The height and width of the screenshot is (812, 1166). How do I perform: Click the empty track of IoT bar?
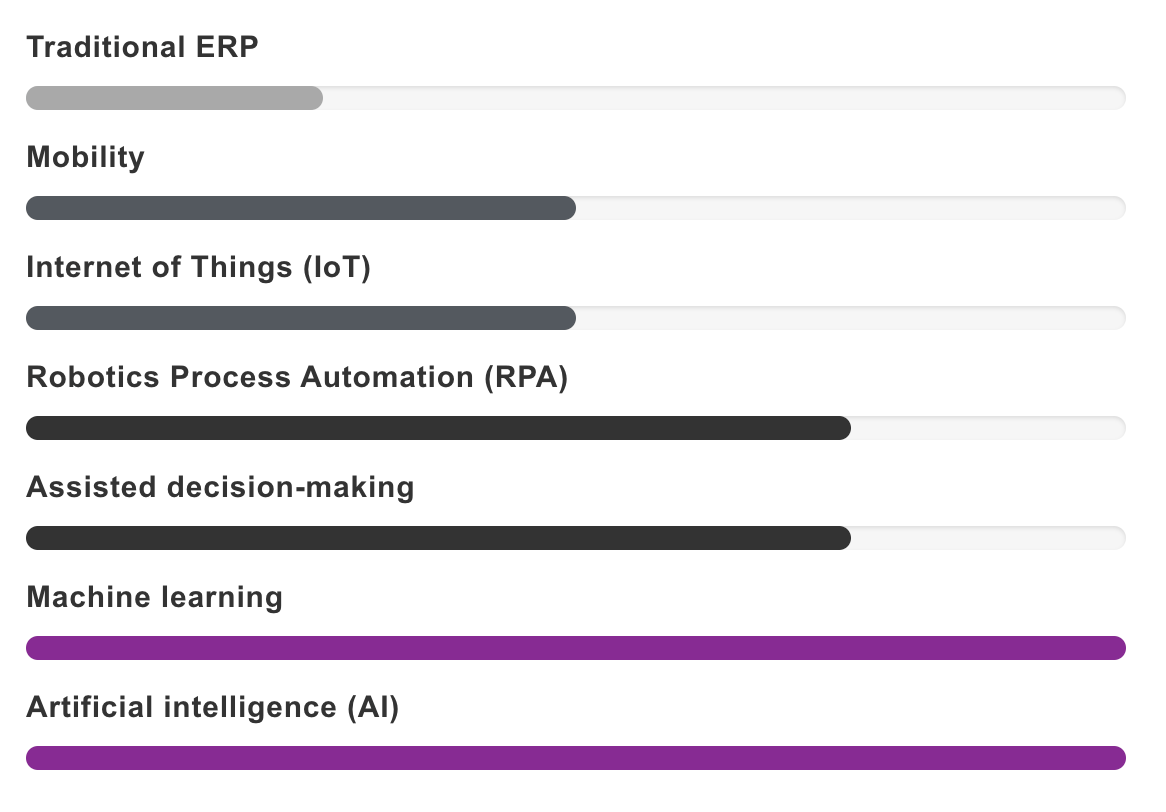click(851, 318)
